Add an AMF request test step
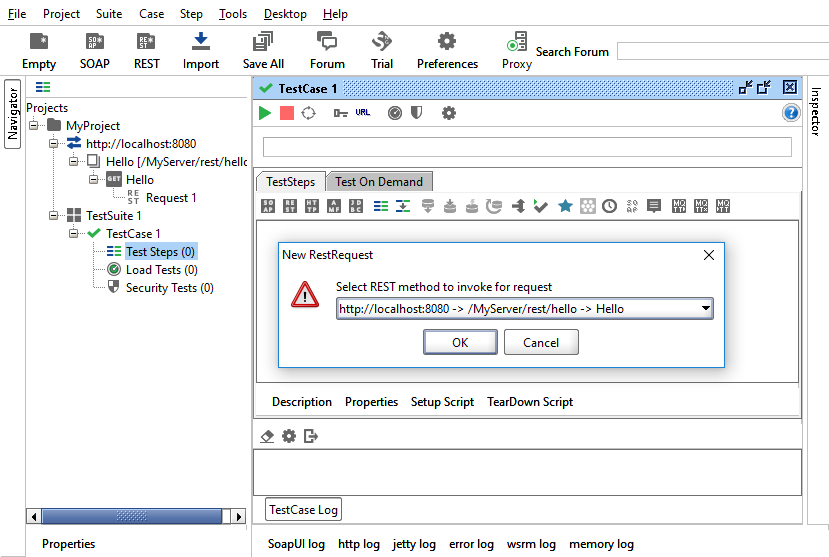Image resolution: width=829 pixels, height=557 pixels. click(x=334, y=206)
